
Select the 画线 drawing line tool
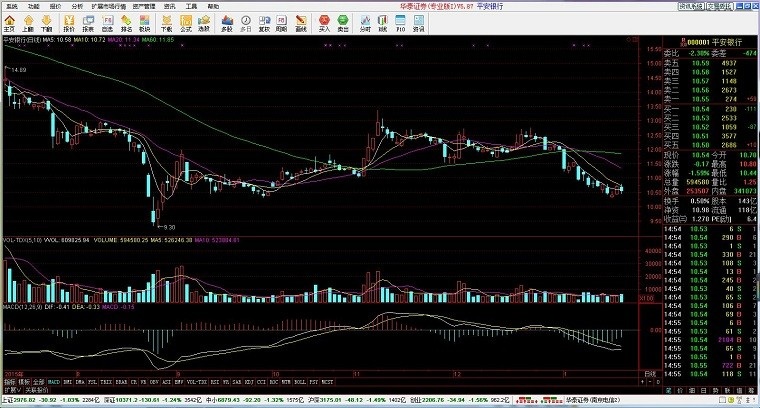301,23
